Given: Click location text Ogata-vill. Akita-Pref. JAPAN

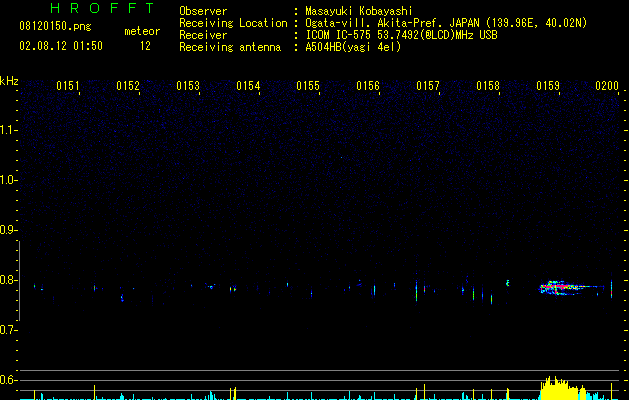Looking at the screenshot, I should (392, 23).
